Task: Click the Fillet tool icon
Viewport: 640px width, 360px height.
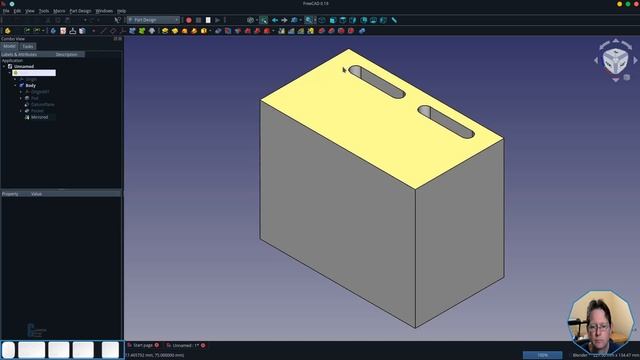Action: point(322,31)
